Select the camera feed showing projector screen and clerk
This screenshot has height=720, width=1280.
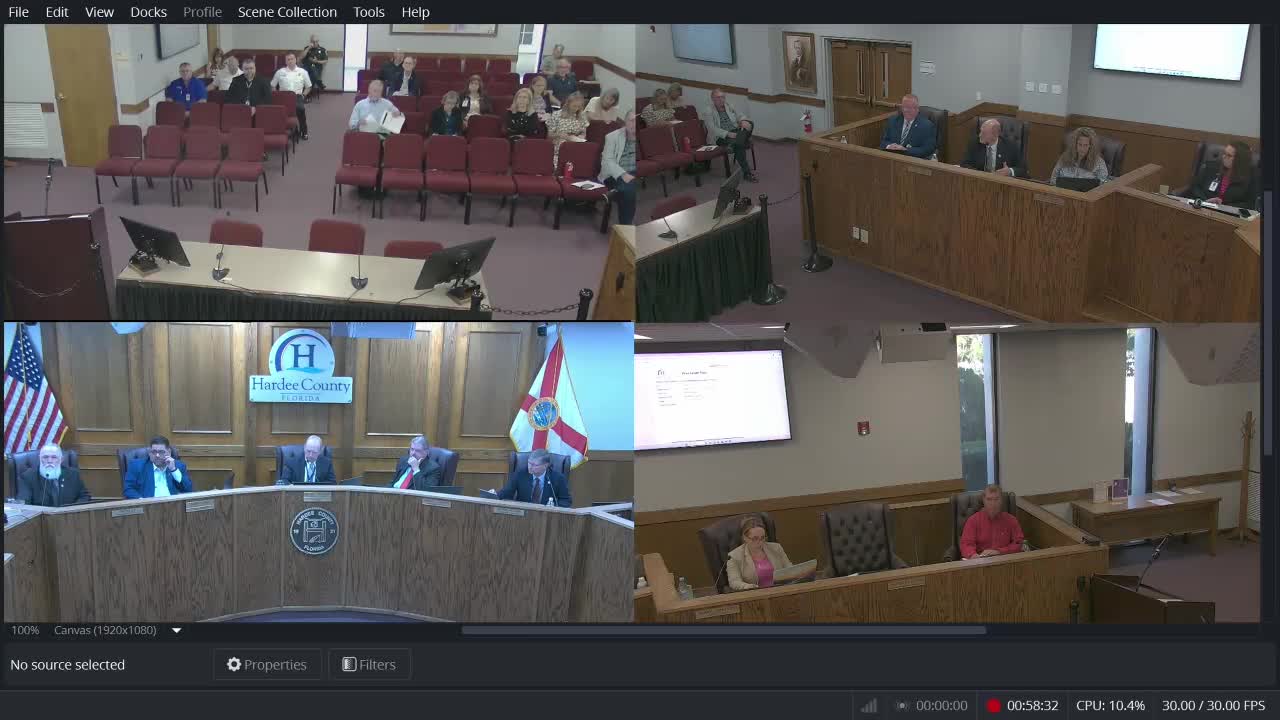[948, 472]
